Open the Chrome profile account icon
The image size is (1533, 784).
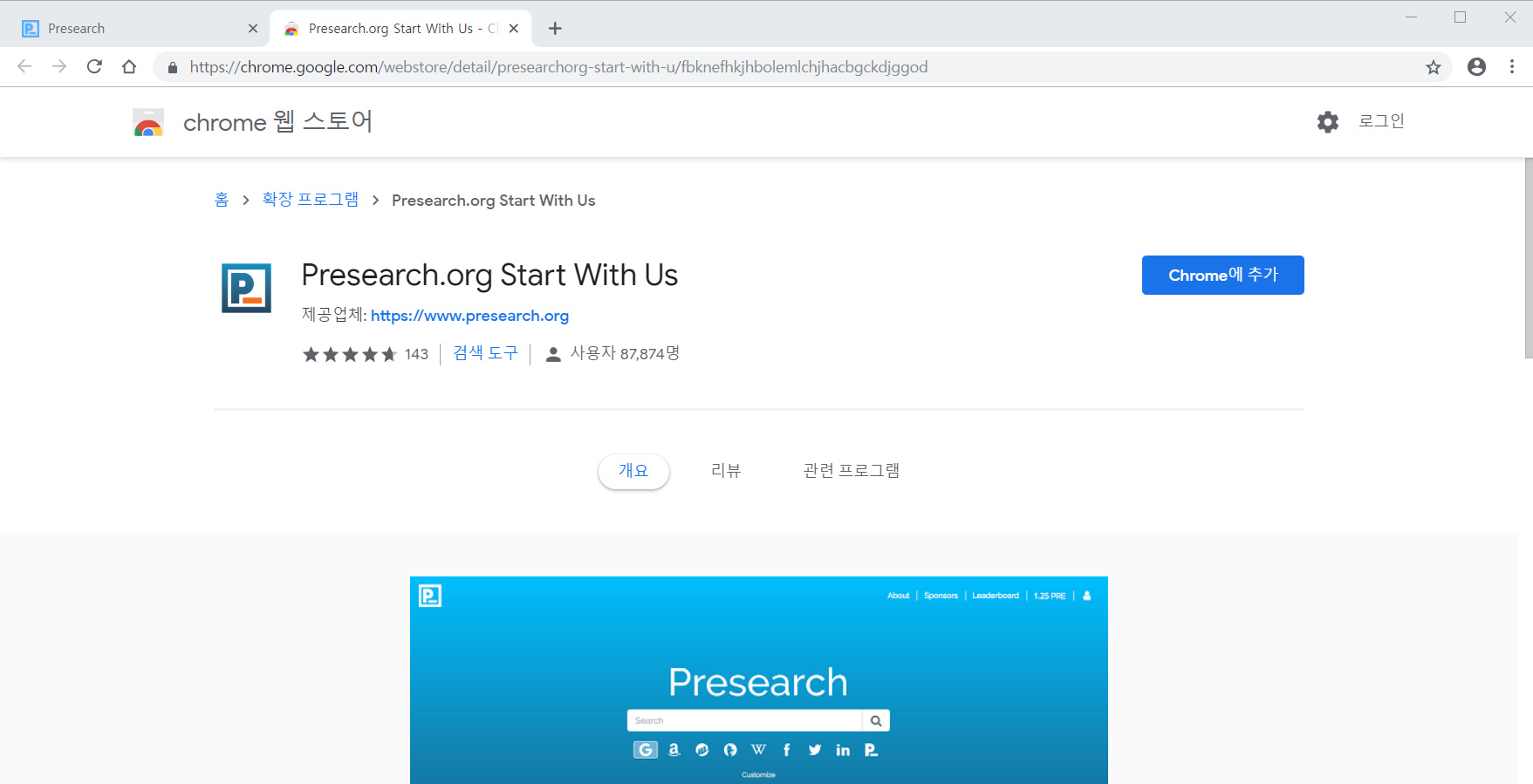[1476, 66]
